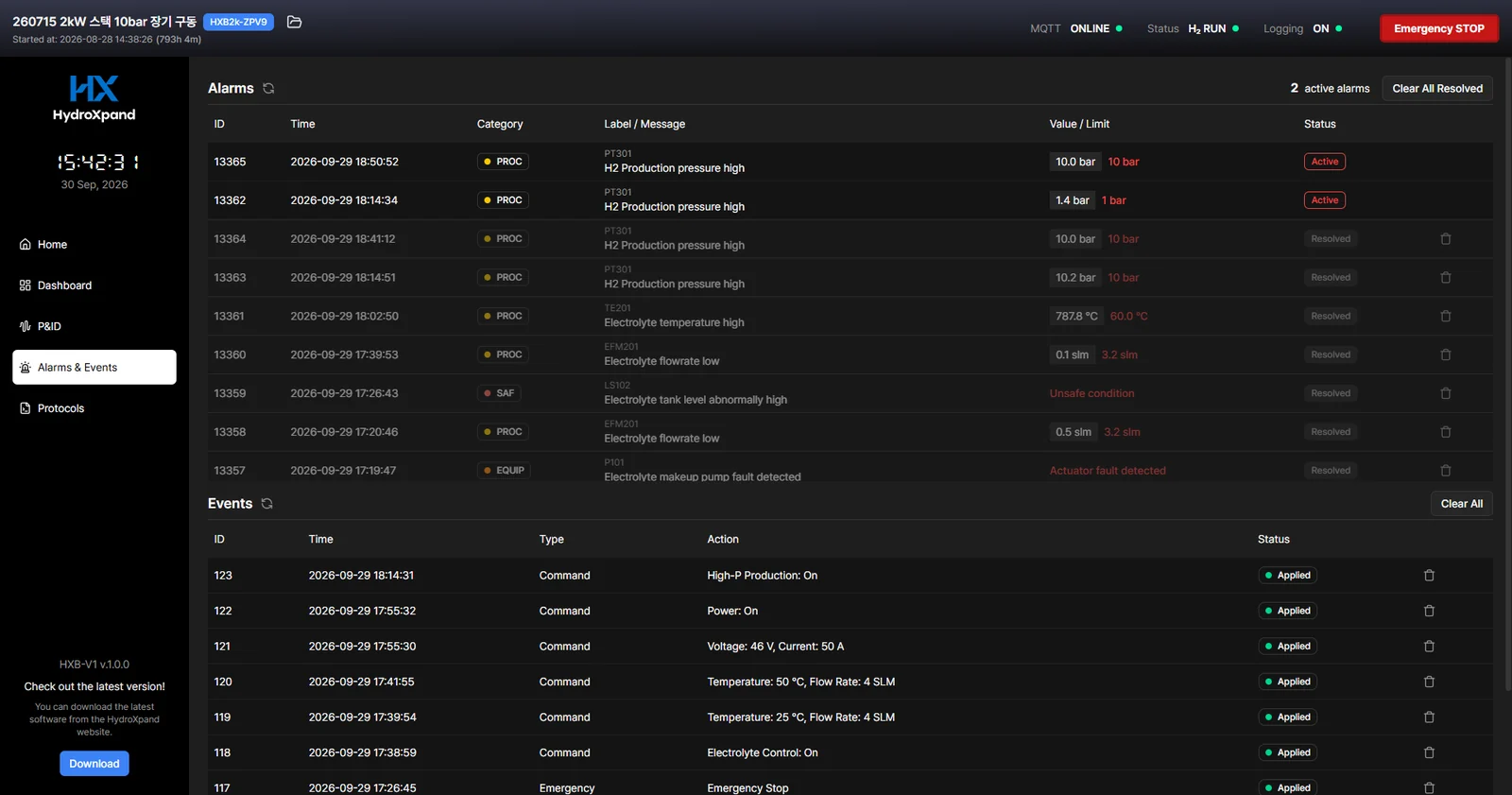Delete resolved alarm 13361

[x=1445, y=317]
